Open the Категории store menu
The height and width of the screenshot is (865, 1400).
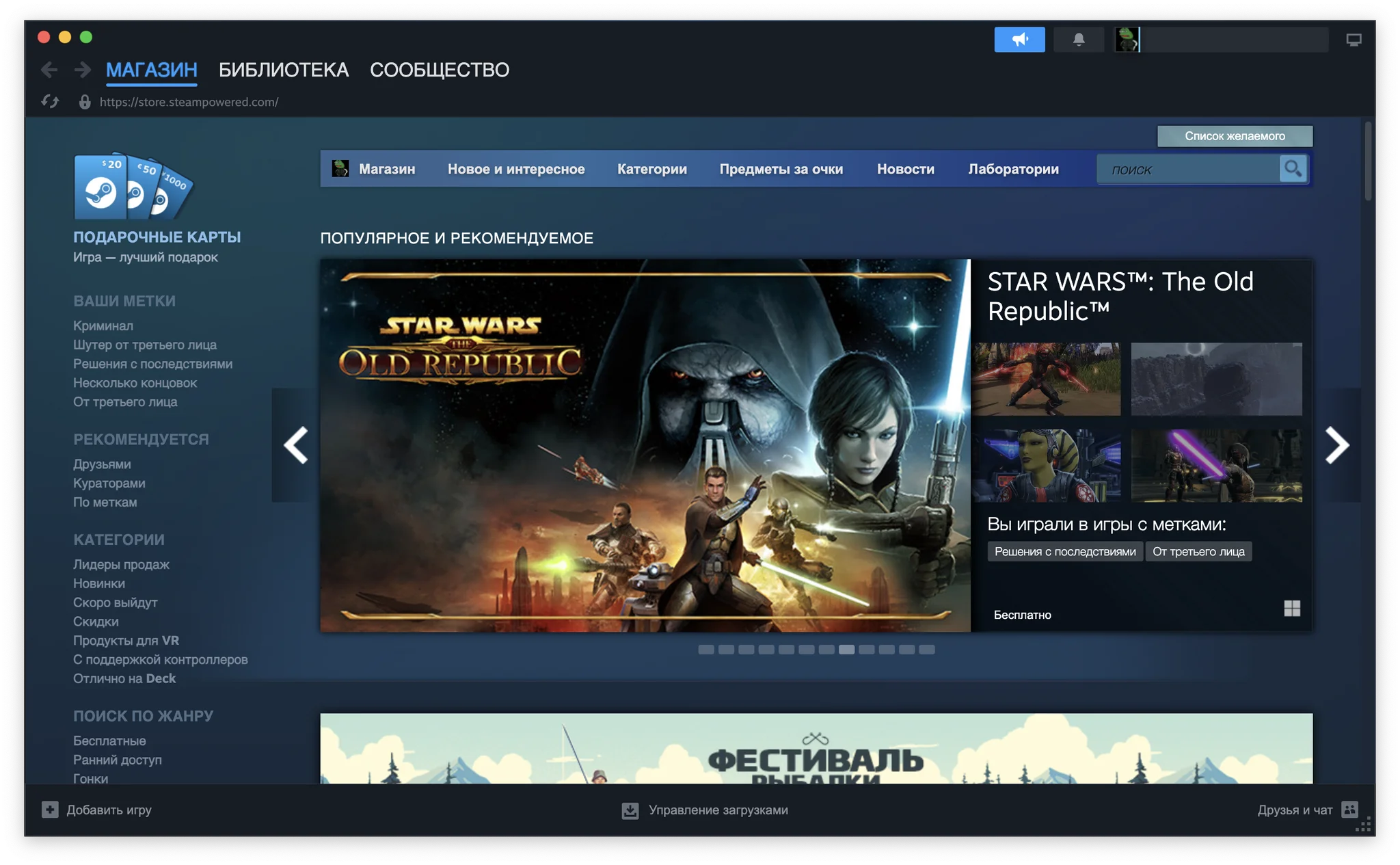click(x=651, y=169)
